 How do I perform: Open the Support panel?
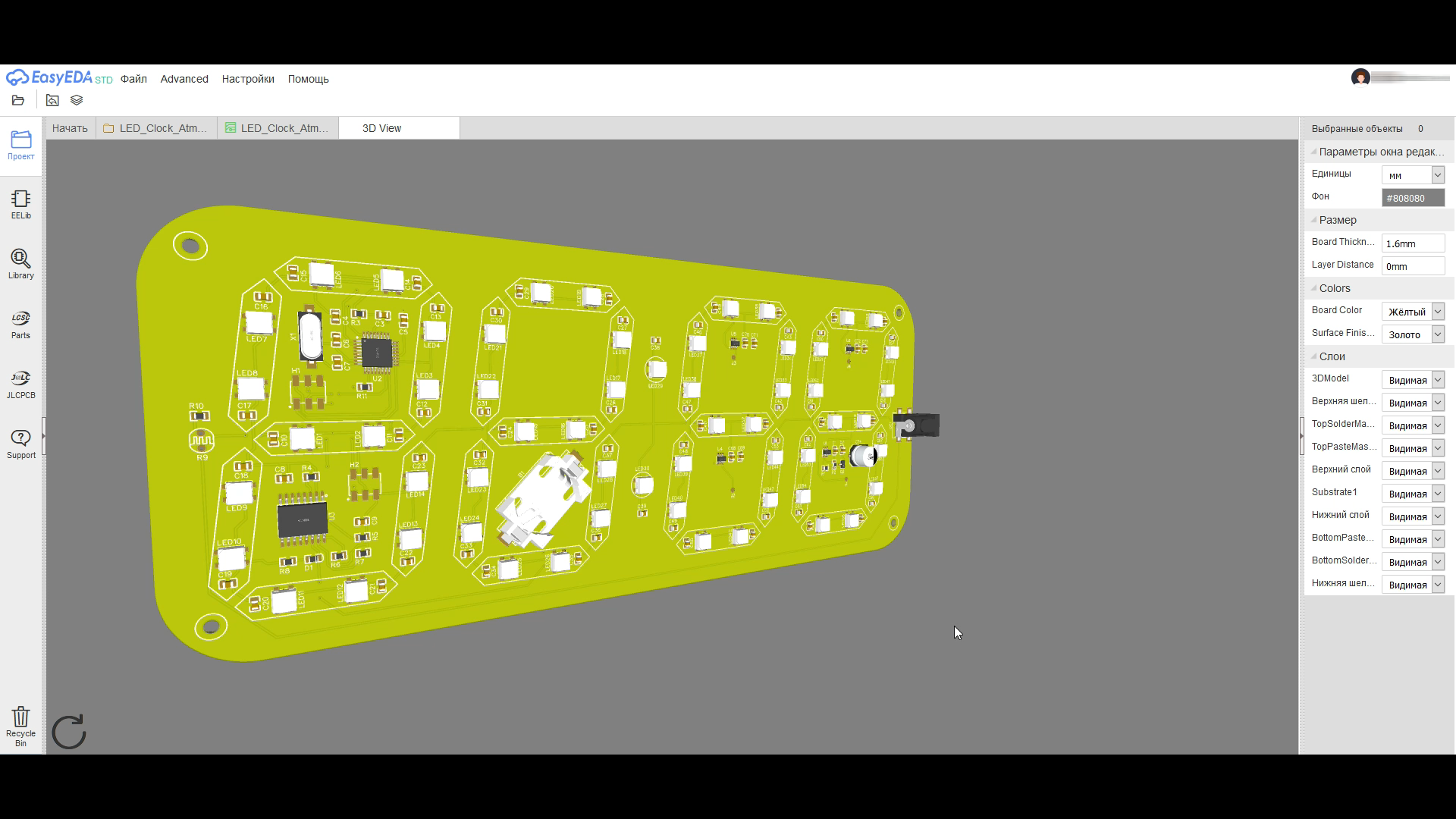point(20,444)
